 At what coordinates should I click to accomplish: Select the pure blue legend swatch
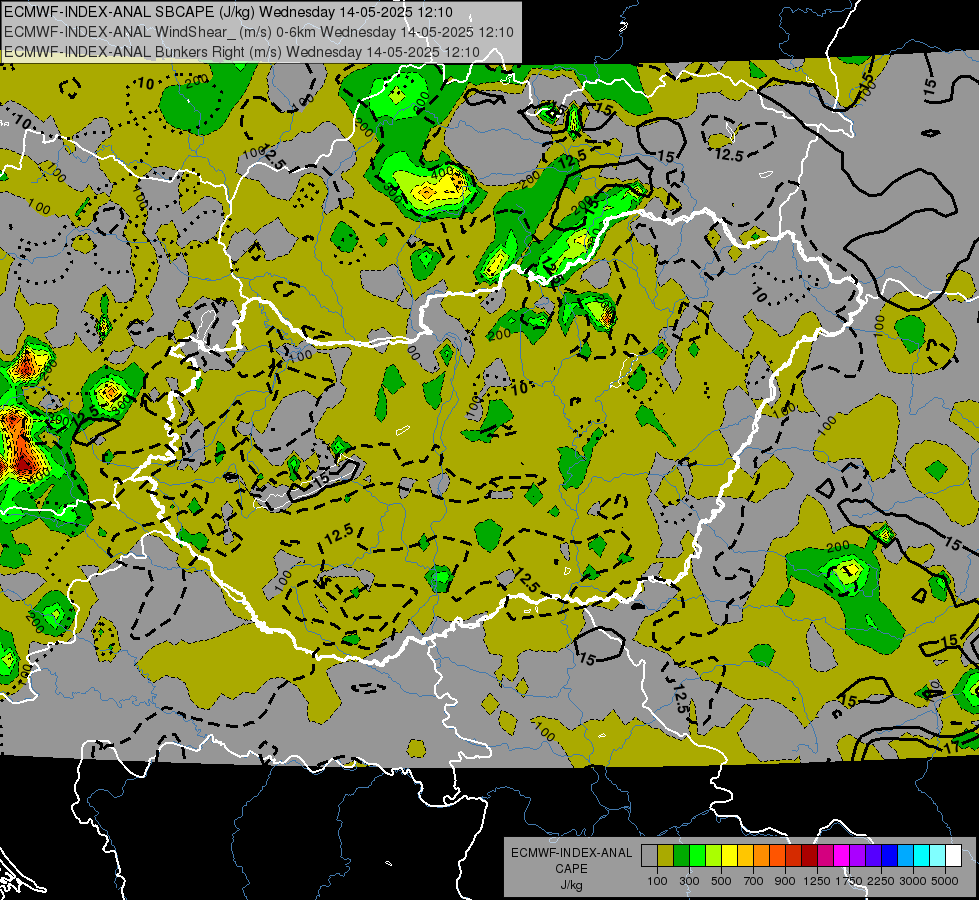tap(890, 855)
